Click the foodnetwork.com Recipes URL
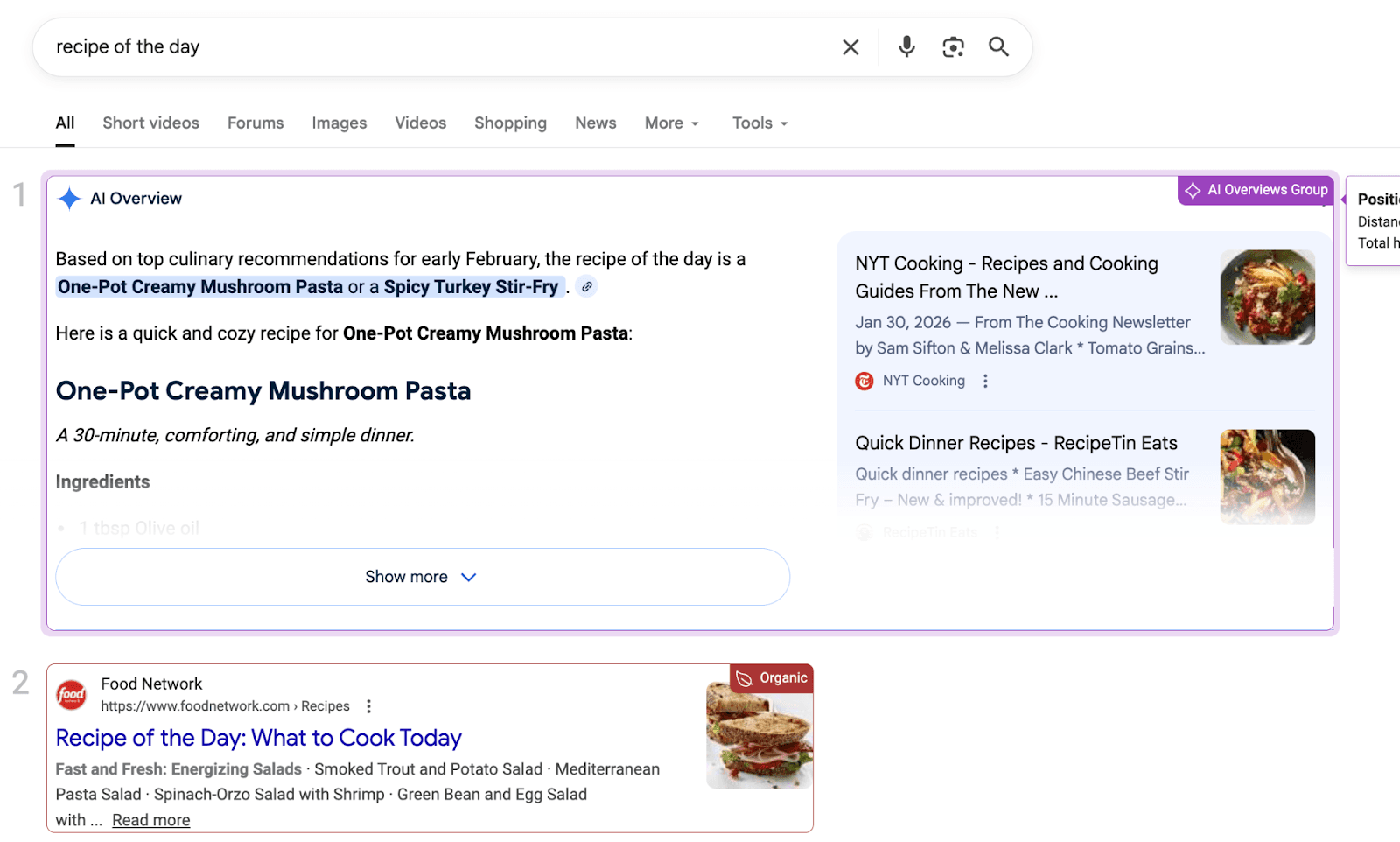1400x842 pixels. point(225,706)
